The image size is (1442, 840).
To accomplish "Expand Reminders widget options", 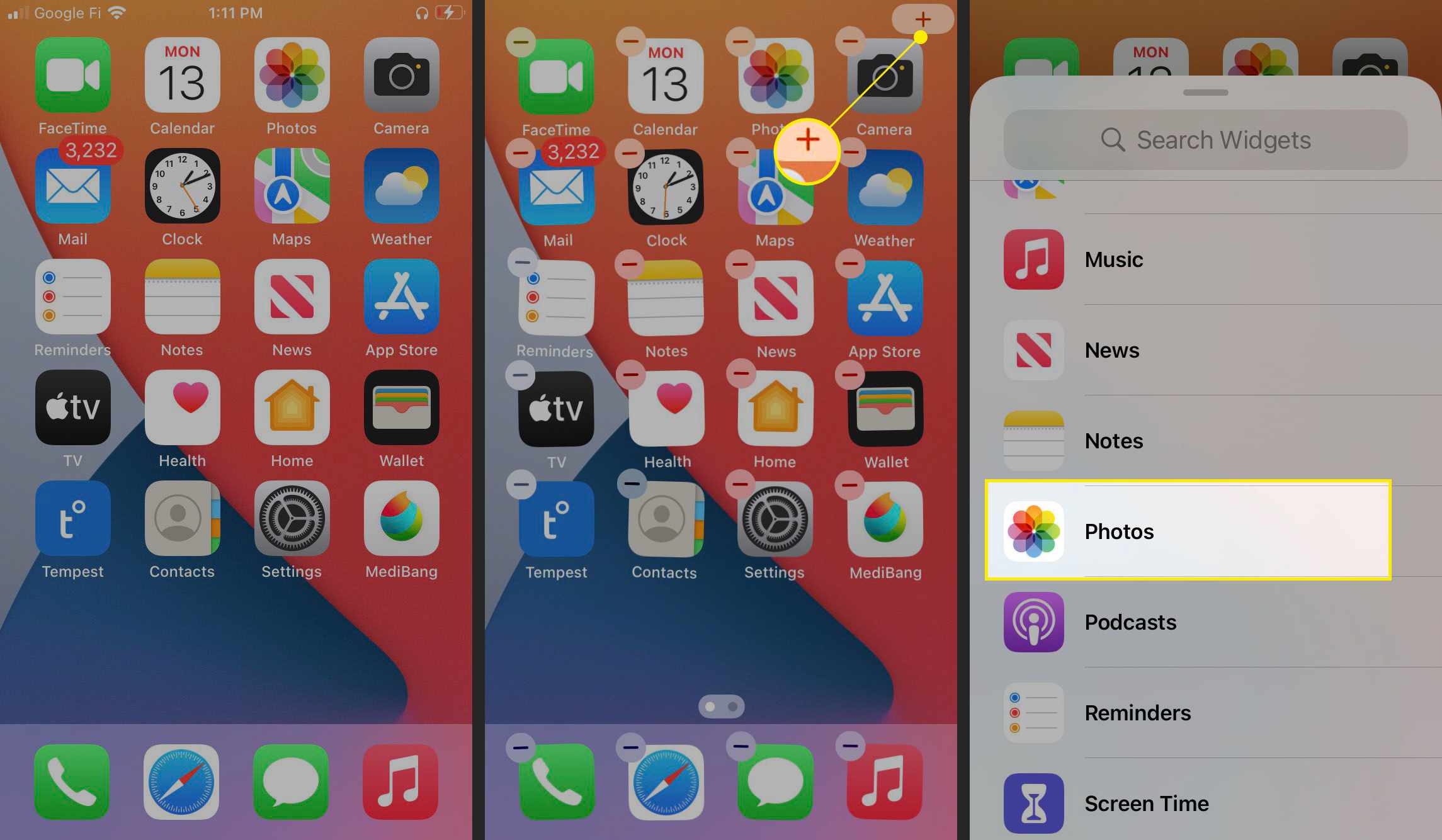I will point(1195,712).
